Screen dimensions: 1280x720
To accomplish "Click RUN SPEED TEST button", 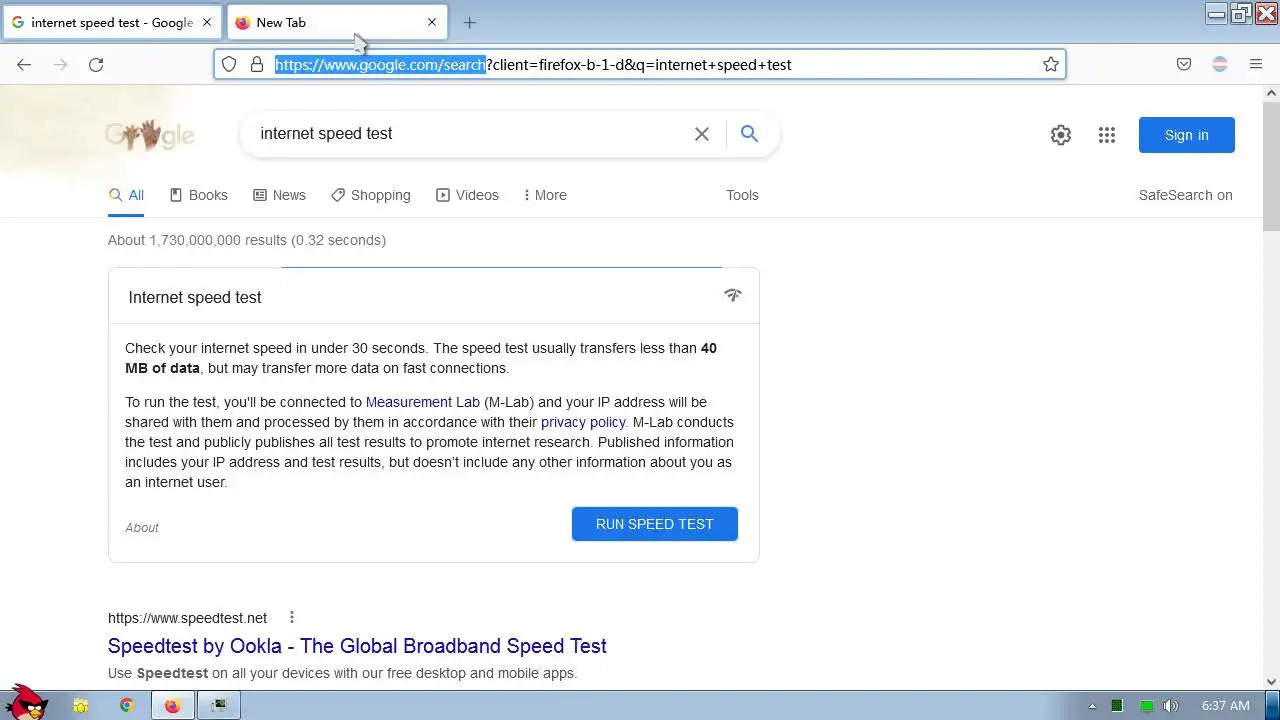I will (655, 524).
